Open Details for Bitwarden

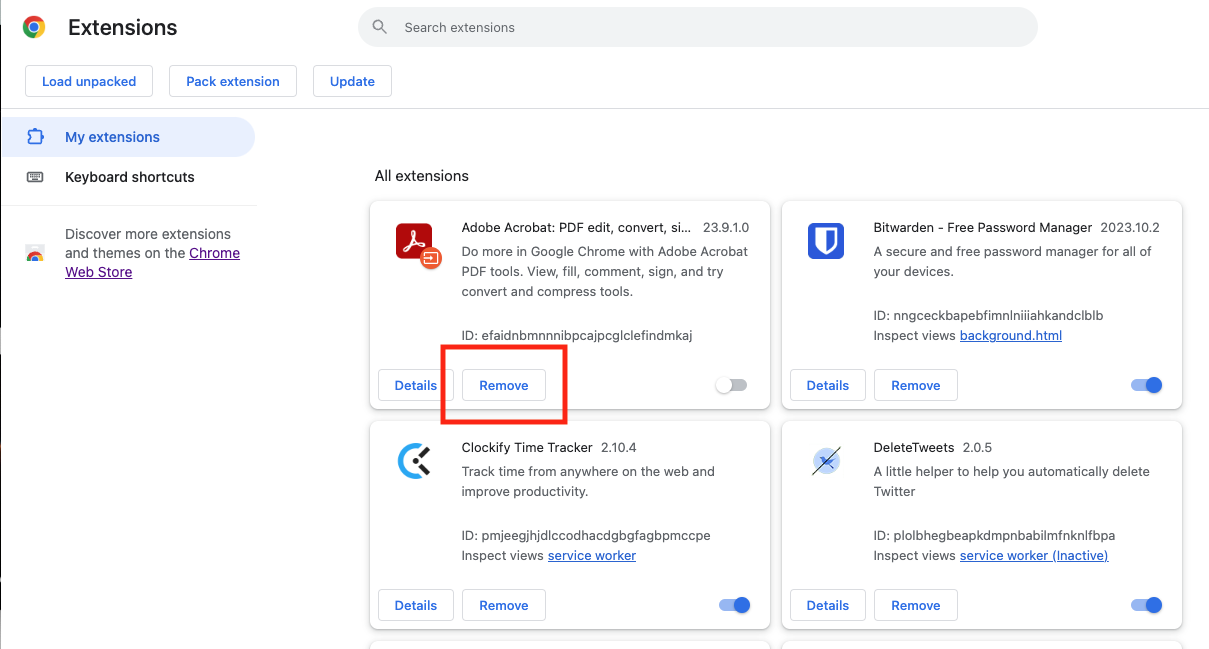point(828,385)
